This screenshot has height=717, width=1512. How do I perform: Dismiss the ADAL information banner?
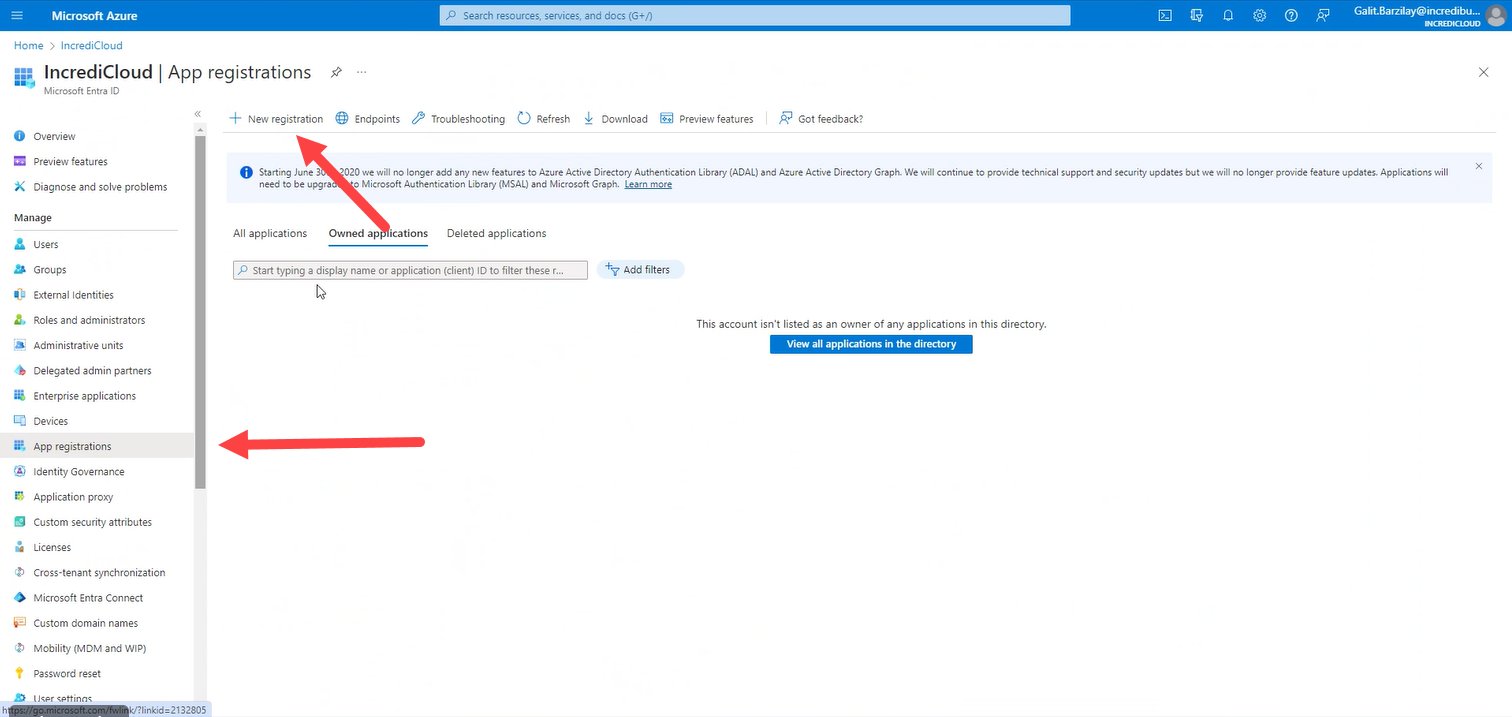[x=1479, y=166]
